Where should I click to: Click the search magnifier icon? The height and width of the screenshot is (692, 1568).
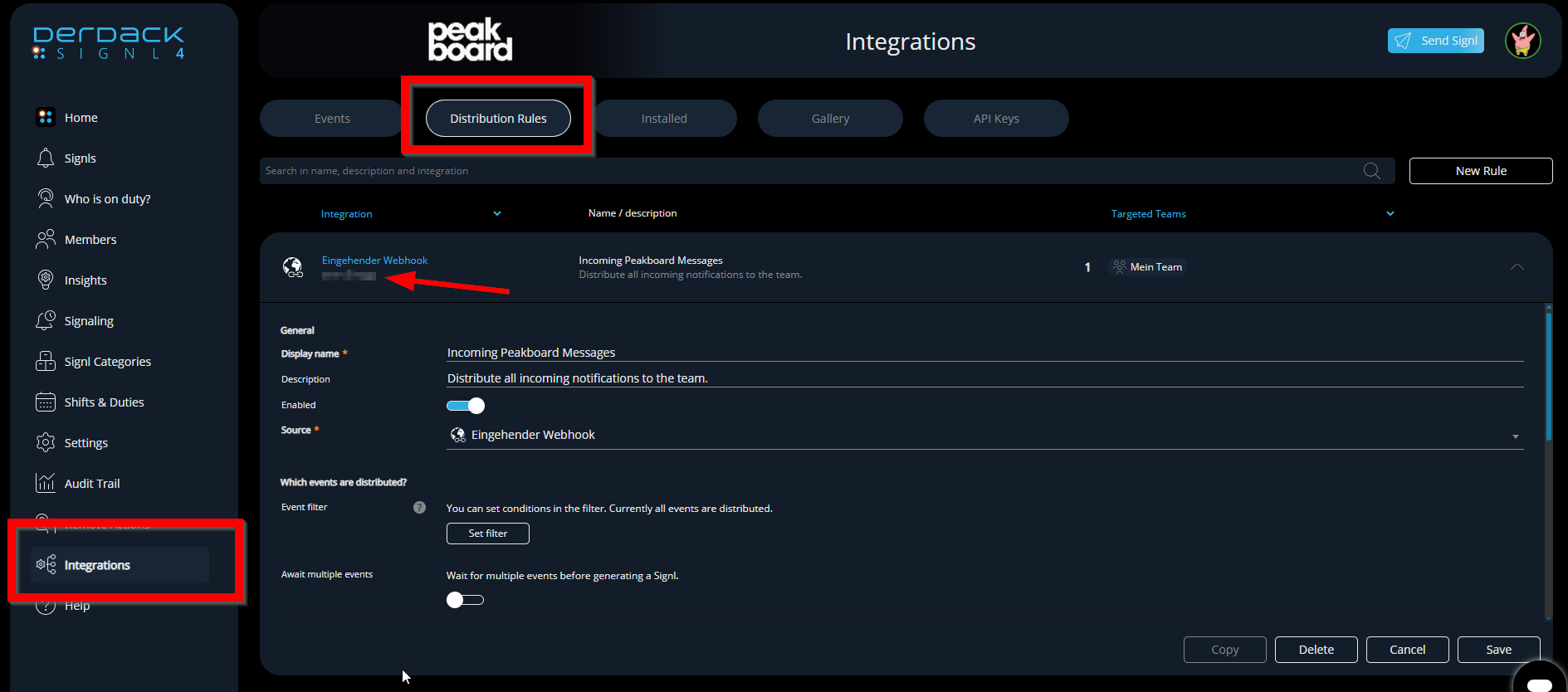(x=1372, y=171)
